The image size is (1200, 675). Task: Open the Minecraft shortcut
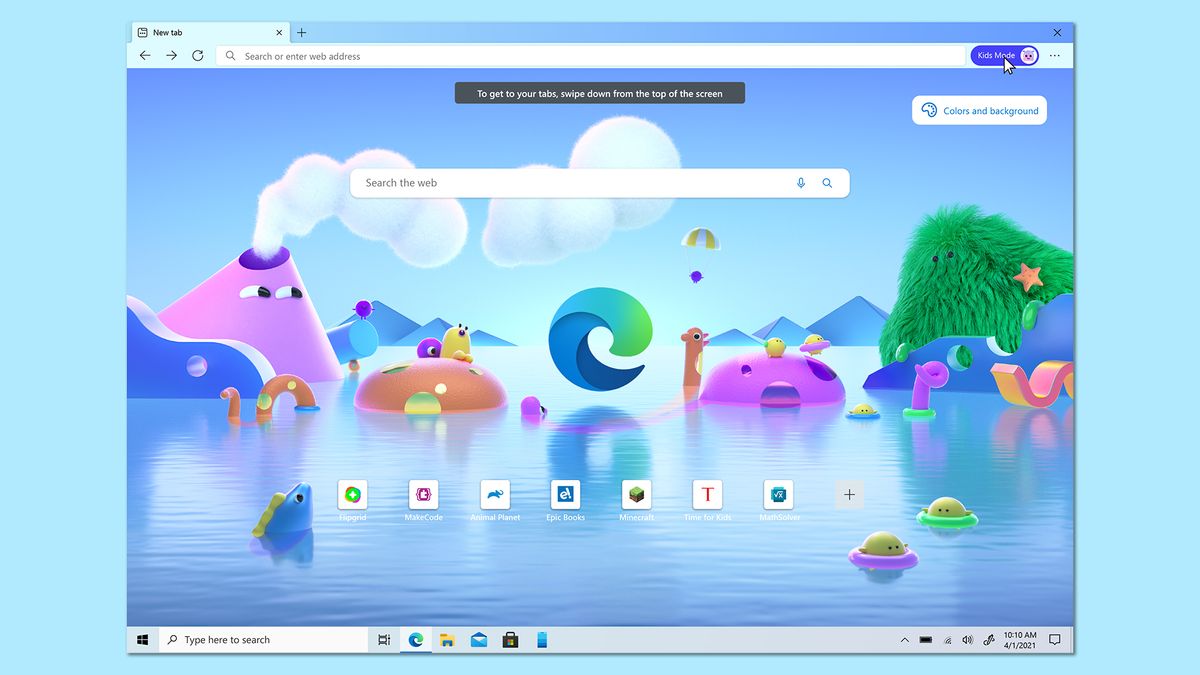pos(636,494)
